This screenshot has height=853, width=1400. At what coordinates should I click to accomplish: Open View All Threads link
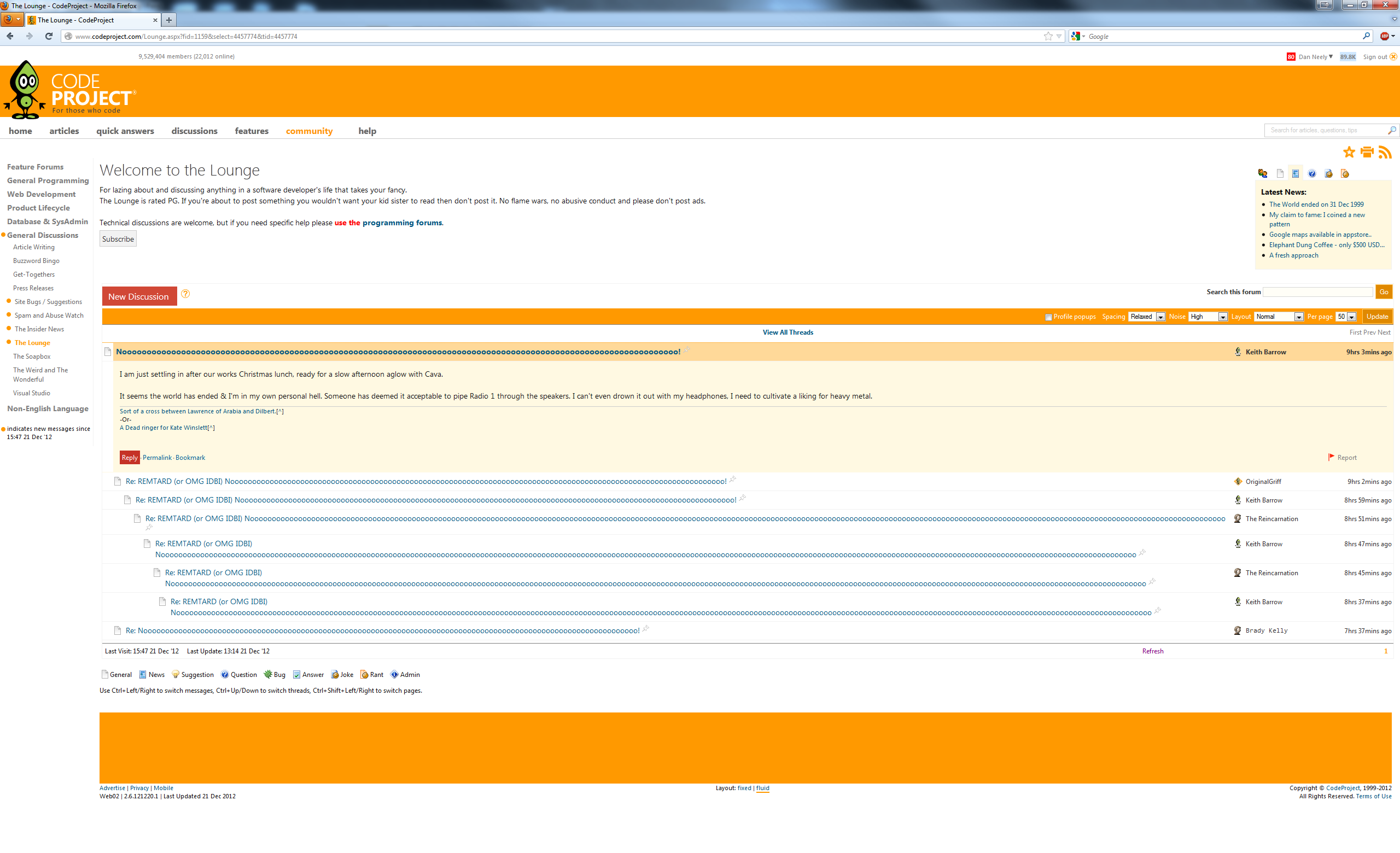[x=787, y=333]
